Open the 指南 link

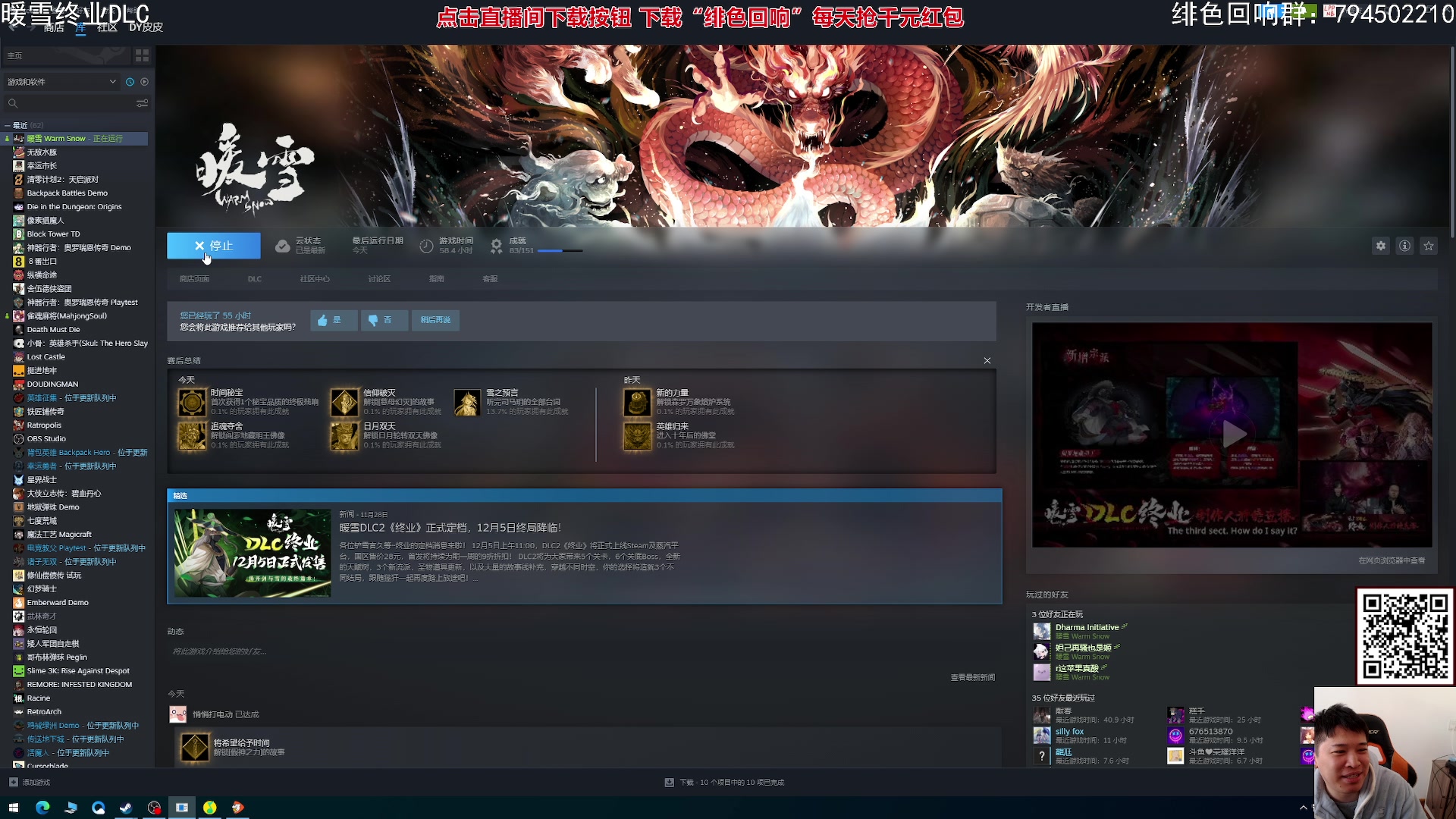(x=437, y=279)
